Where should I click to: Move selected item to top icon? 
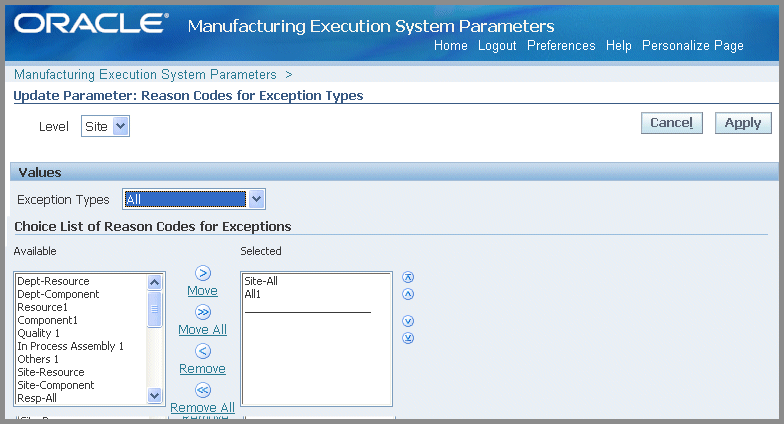[x=408, y=277]
